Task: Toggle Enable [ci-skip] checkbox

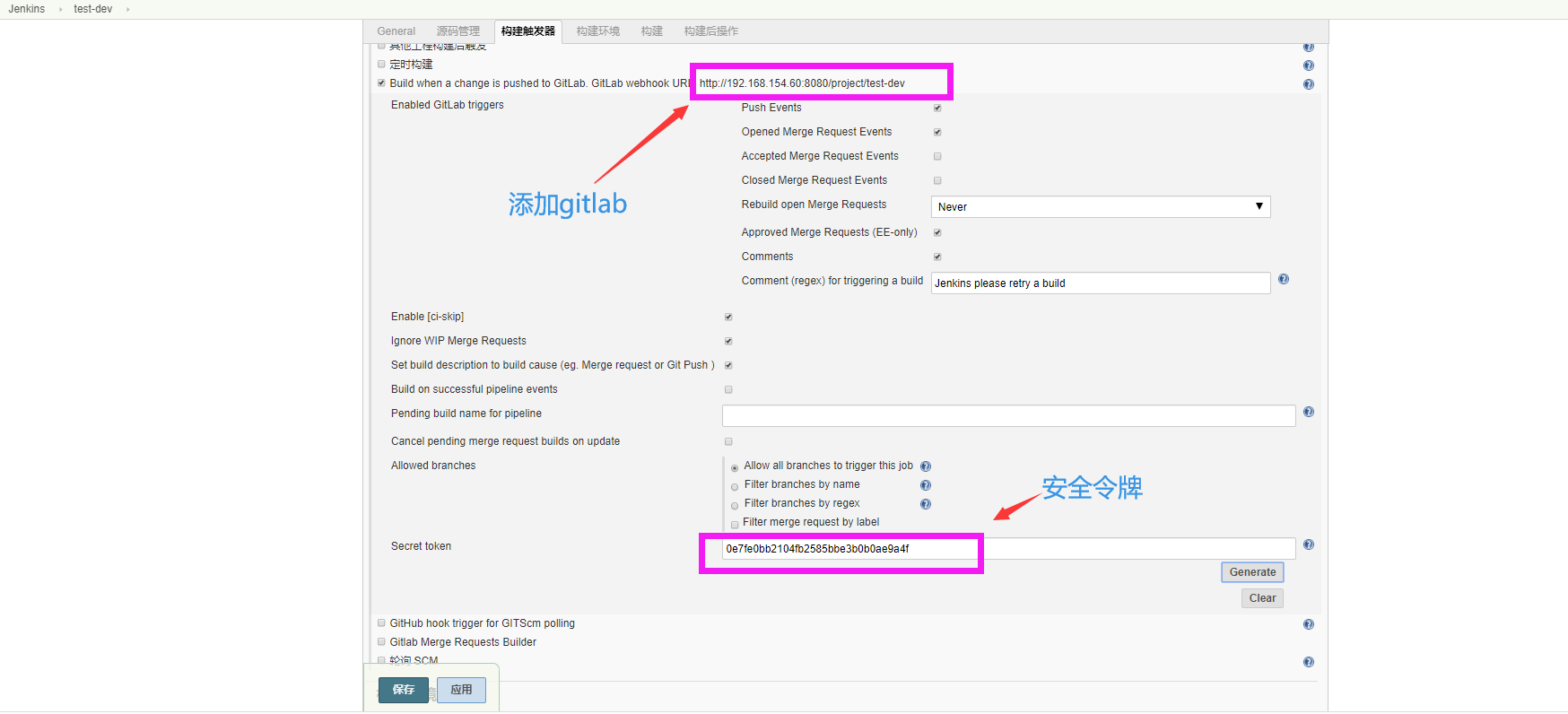Action: [728, 317]
